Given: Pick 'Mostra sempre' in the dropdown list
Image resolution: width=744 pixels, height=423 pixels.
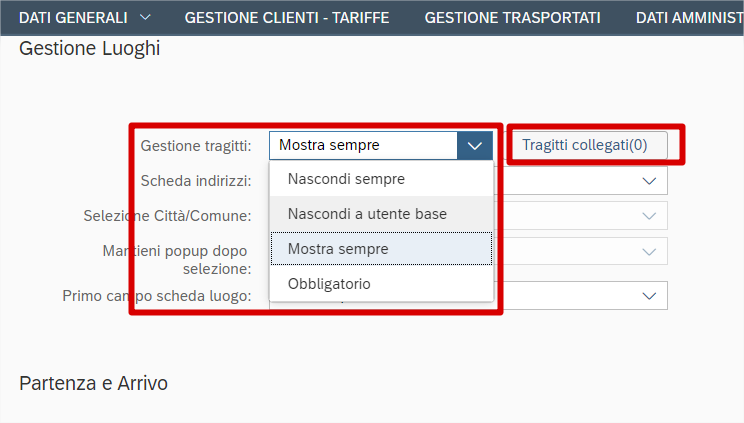Looking at the screenshot, I should click(x=338, y=248).
